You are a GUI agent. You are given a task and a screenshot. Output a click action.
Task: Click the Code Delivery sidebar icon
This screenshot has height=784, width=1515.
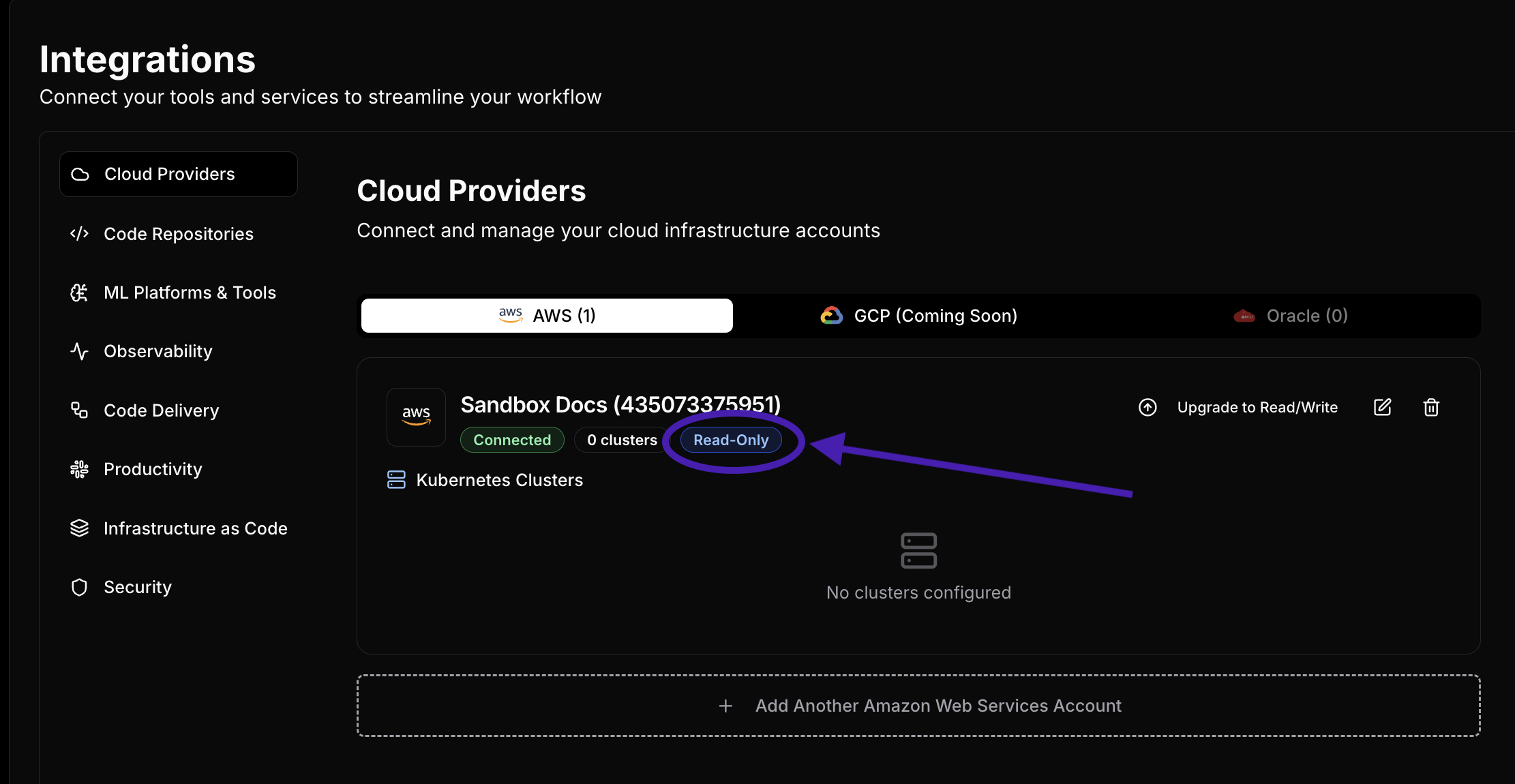[79, 410]
